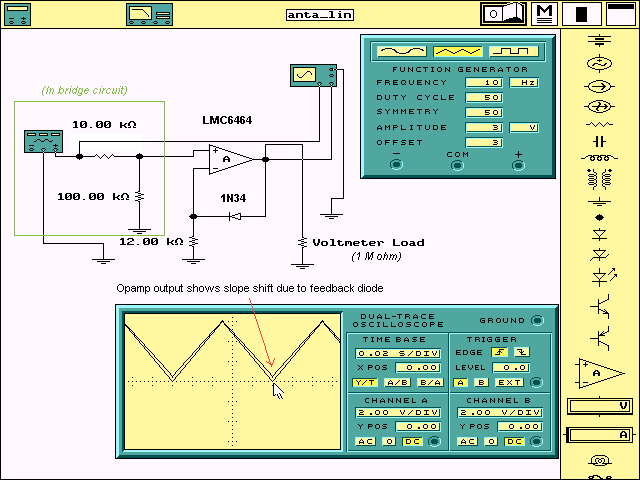
Task: Select falling edge trigger
Action: click(519, 352)
